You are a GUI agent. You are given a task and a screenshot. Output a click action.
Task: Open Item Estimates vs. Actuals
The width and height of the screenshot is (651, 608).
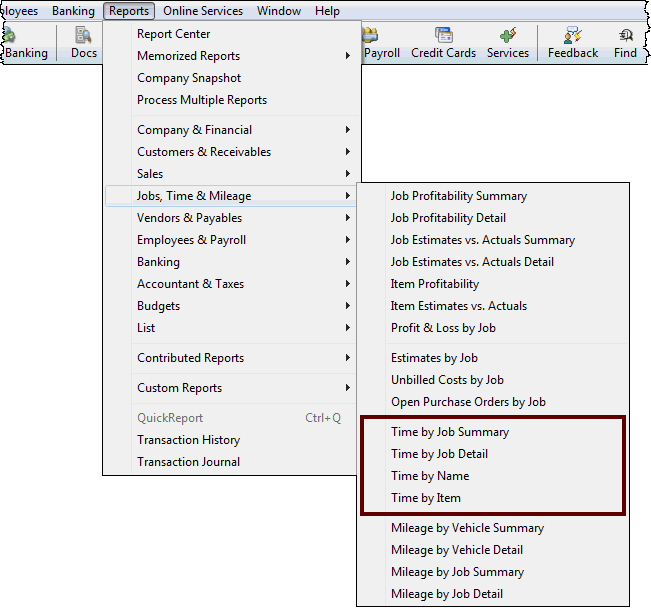click(493, 306)
